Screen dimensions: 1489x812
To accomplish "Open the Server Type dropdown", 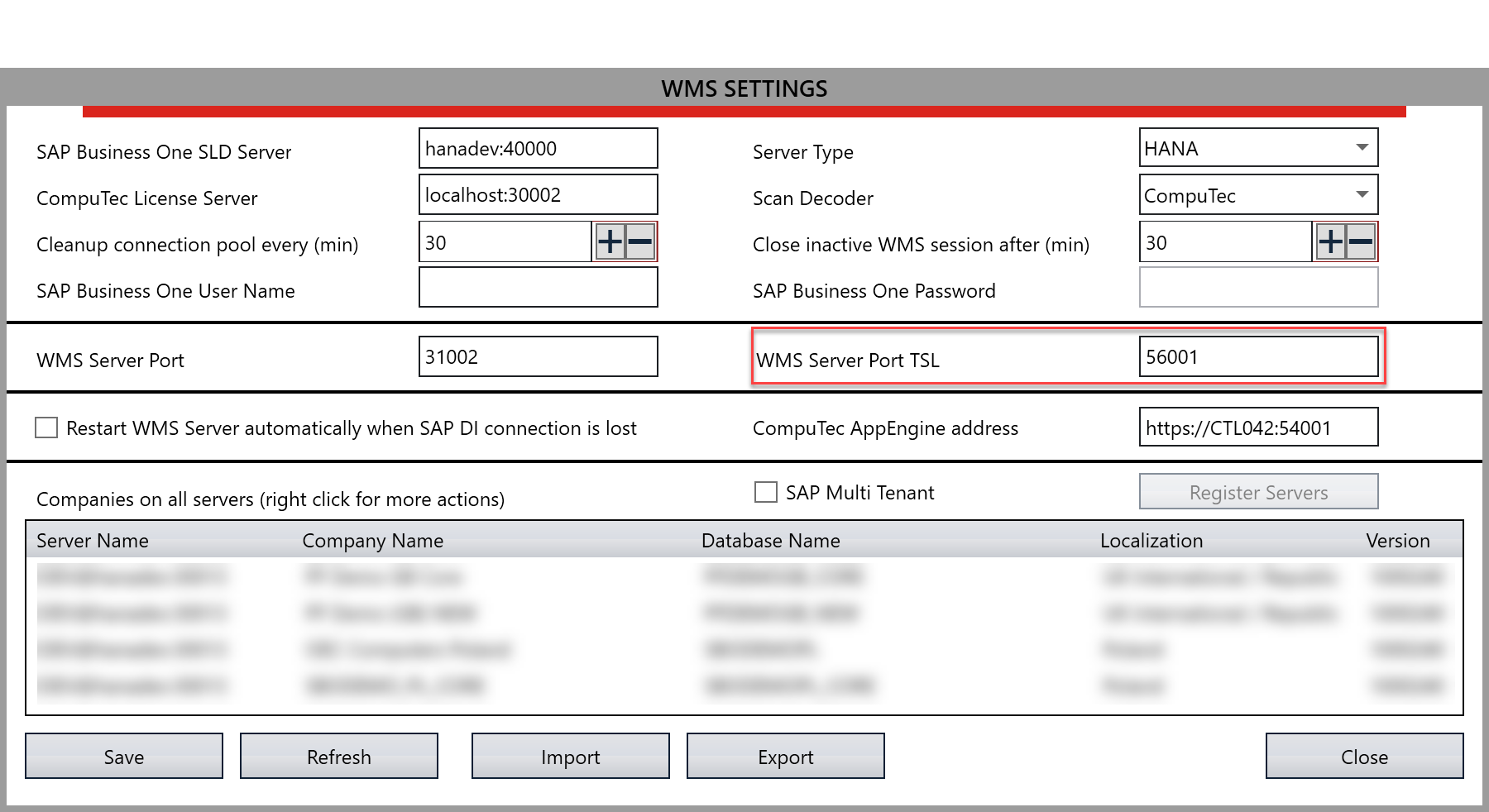I will coord(1362,148).
